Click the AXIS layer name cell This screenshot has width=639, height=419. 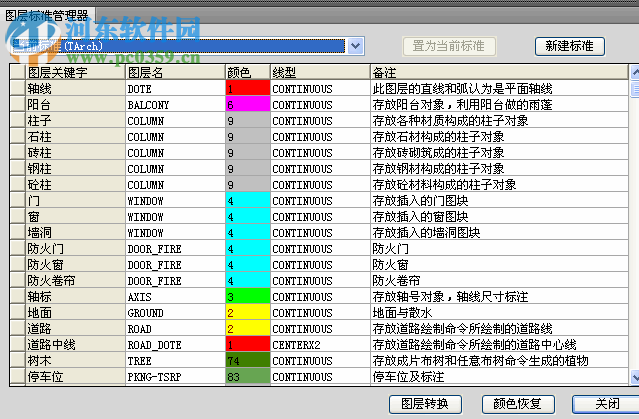pos(175,297)
